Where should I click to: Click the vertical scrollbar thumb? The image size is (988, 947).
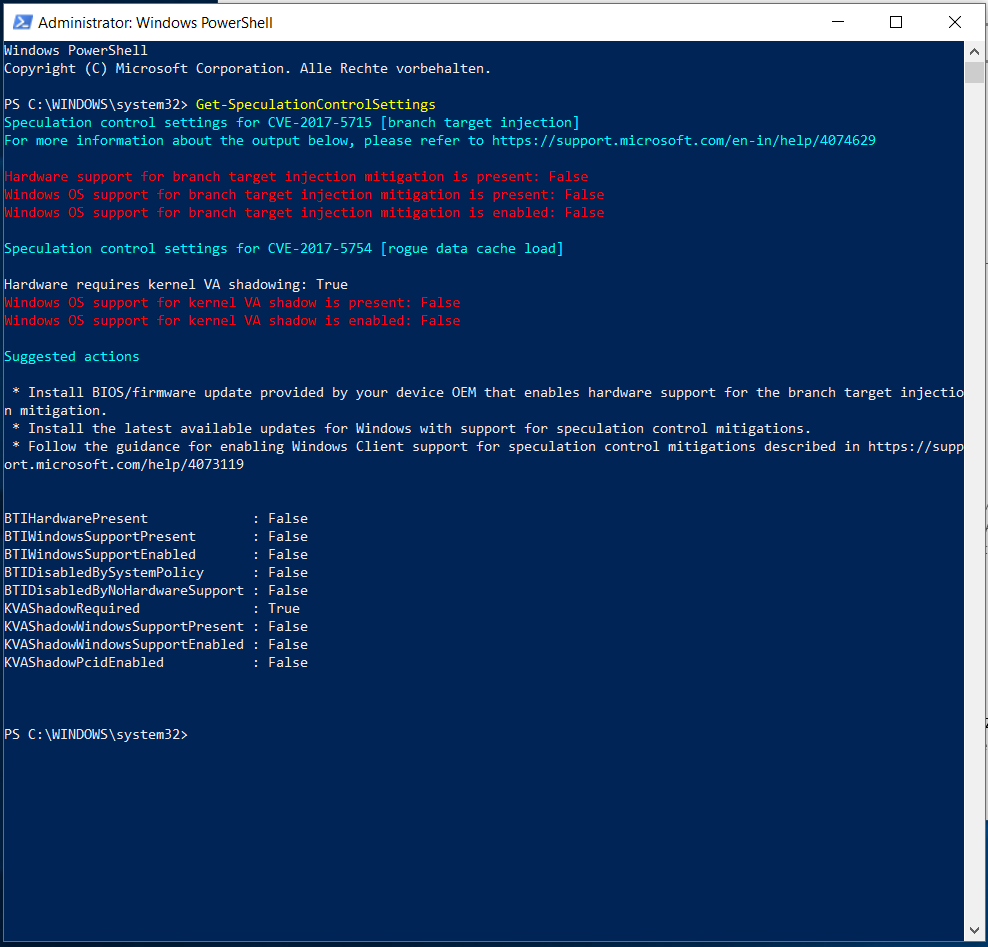(974, 72)
